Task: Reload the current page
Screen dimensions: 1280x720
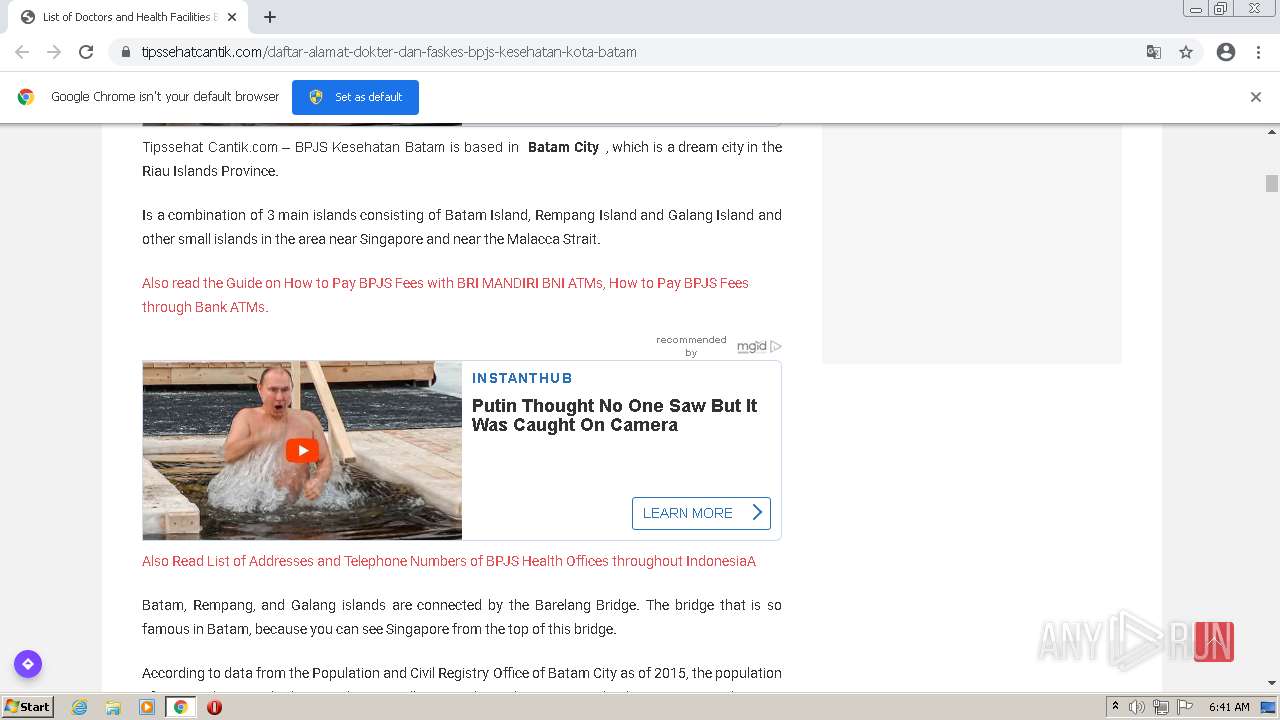Action: pyautogui.click(x=86, y=52)
